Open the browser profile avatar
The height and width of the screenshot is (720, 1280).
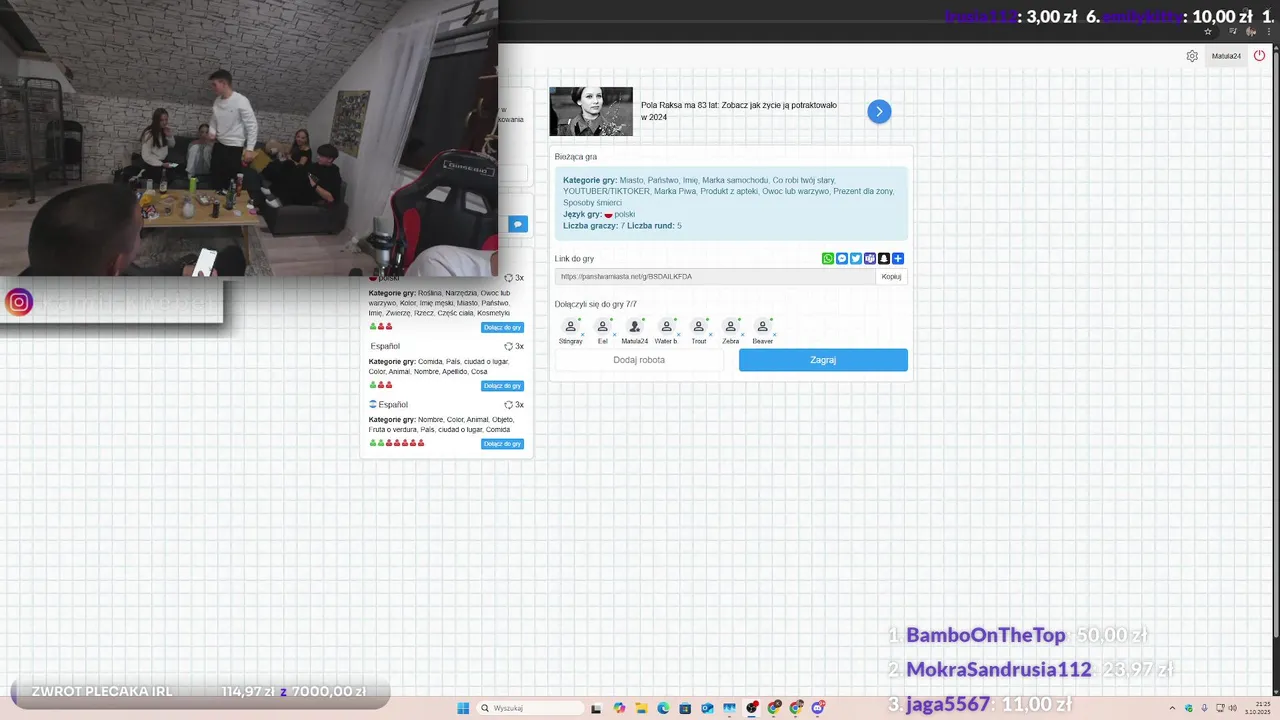[1251, 31]
